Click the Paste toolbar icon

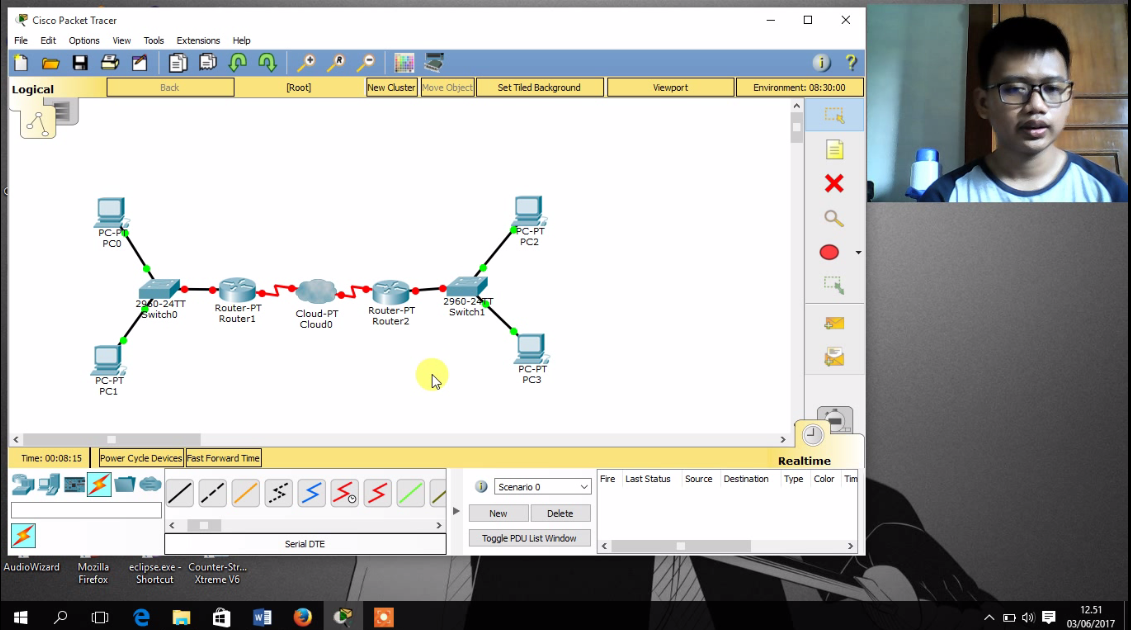208,64
